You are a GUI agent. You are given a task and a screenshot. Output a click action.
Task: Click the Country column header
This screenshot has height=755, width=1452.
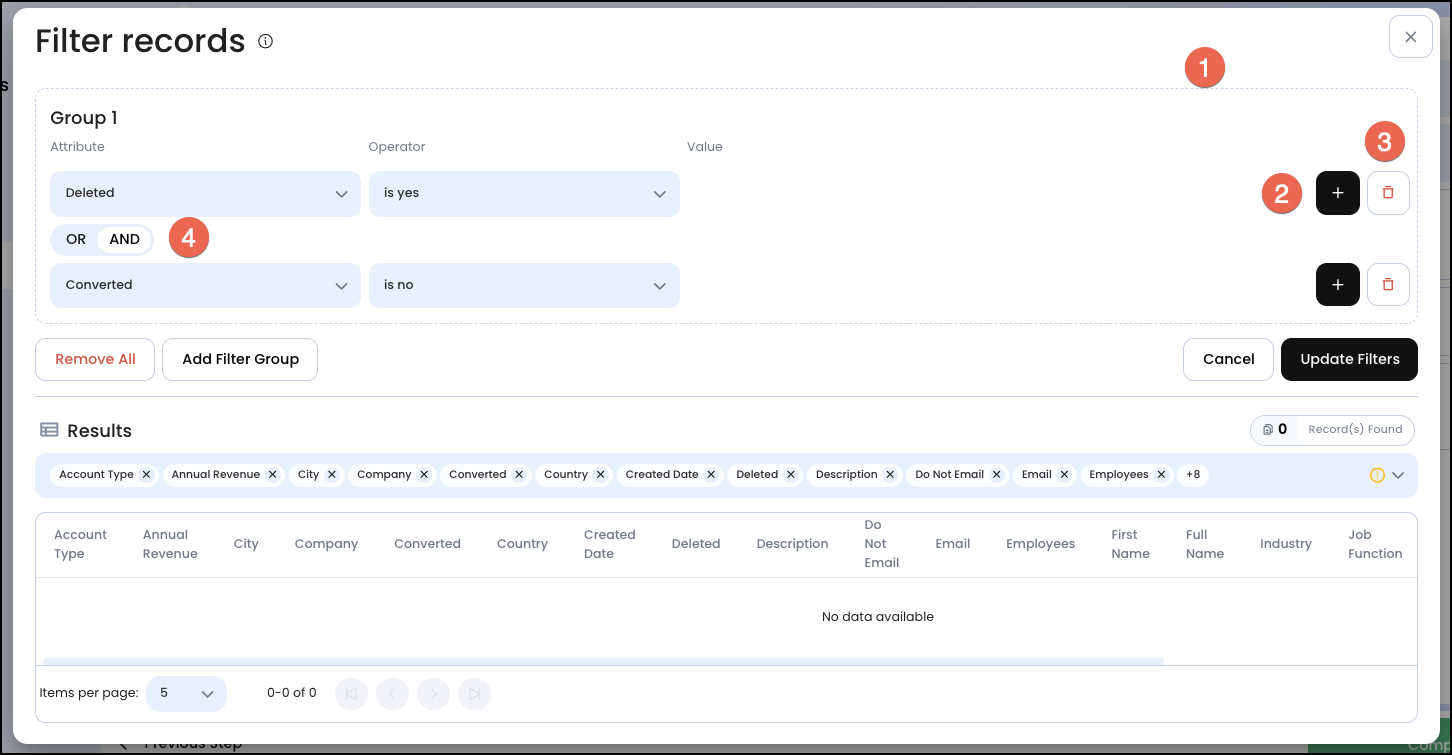522,544
